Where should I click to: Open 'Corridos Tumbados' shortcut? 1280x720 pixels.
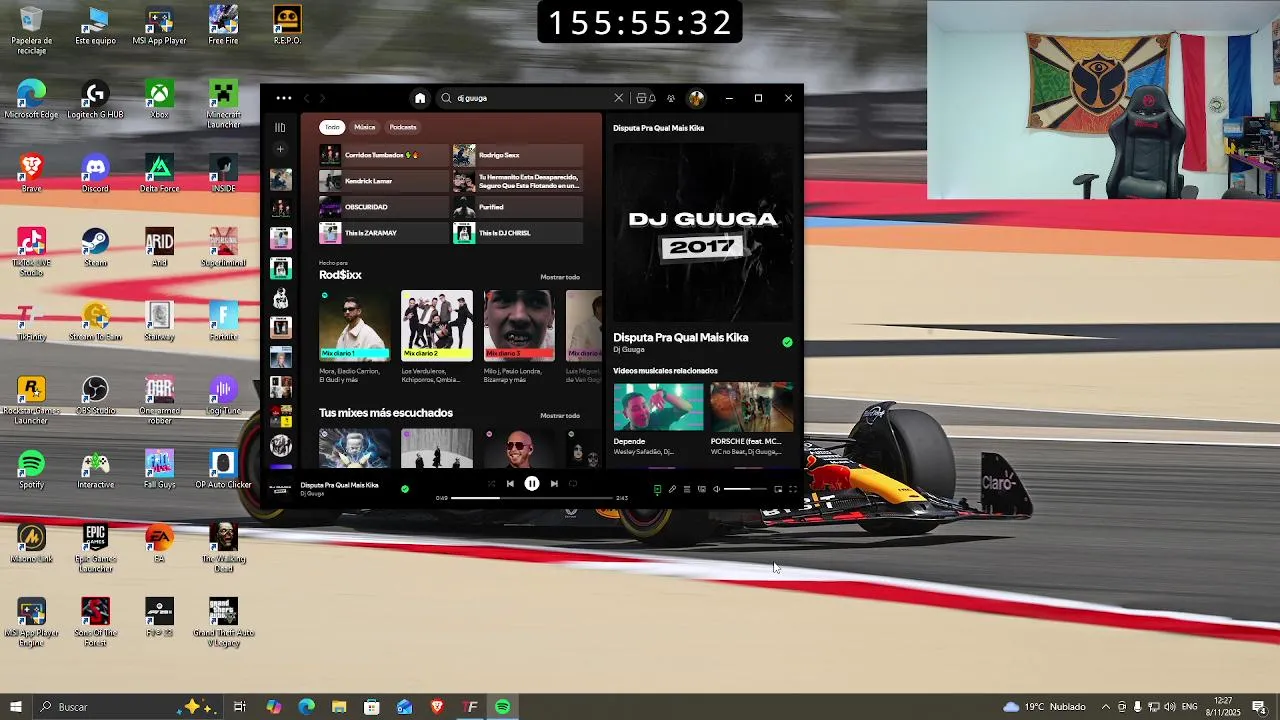coord(384,155)
